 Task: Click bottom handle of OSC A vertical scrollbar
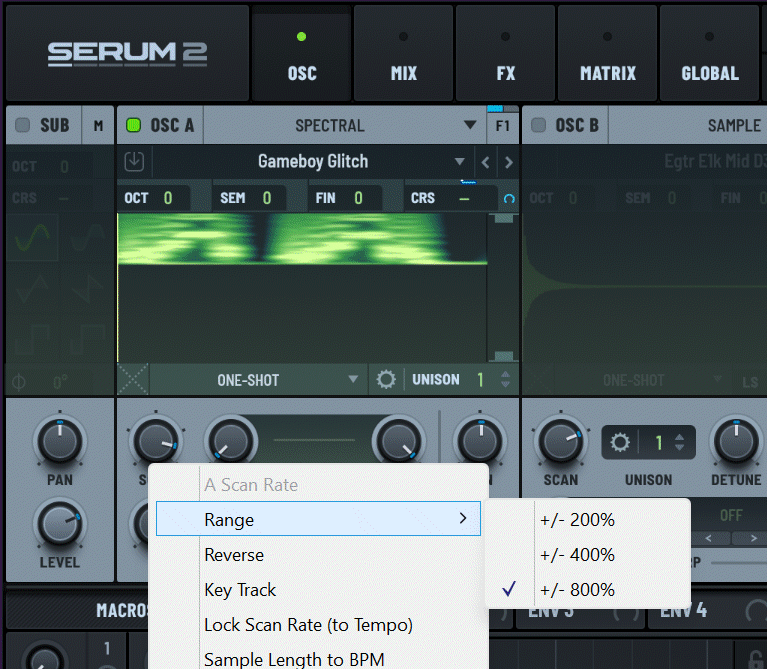coord(503,356)
